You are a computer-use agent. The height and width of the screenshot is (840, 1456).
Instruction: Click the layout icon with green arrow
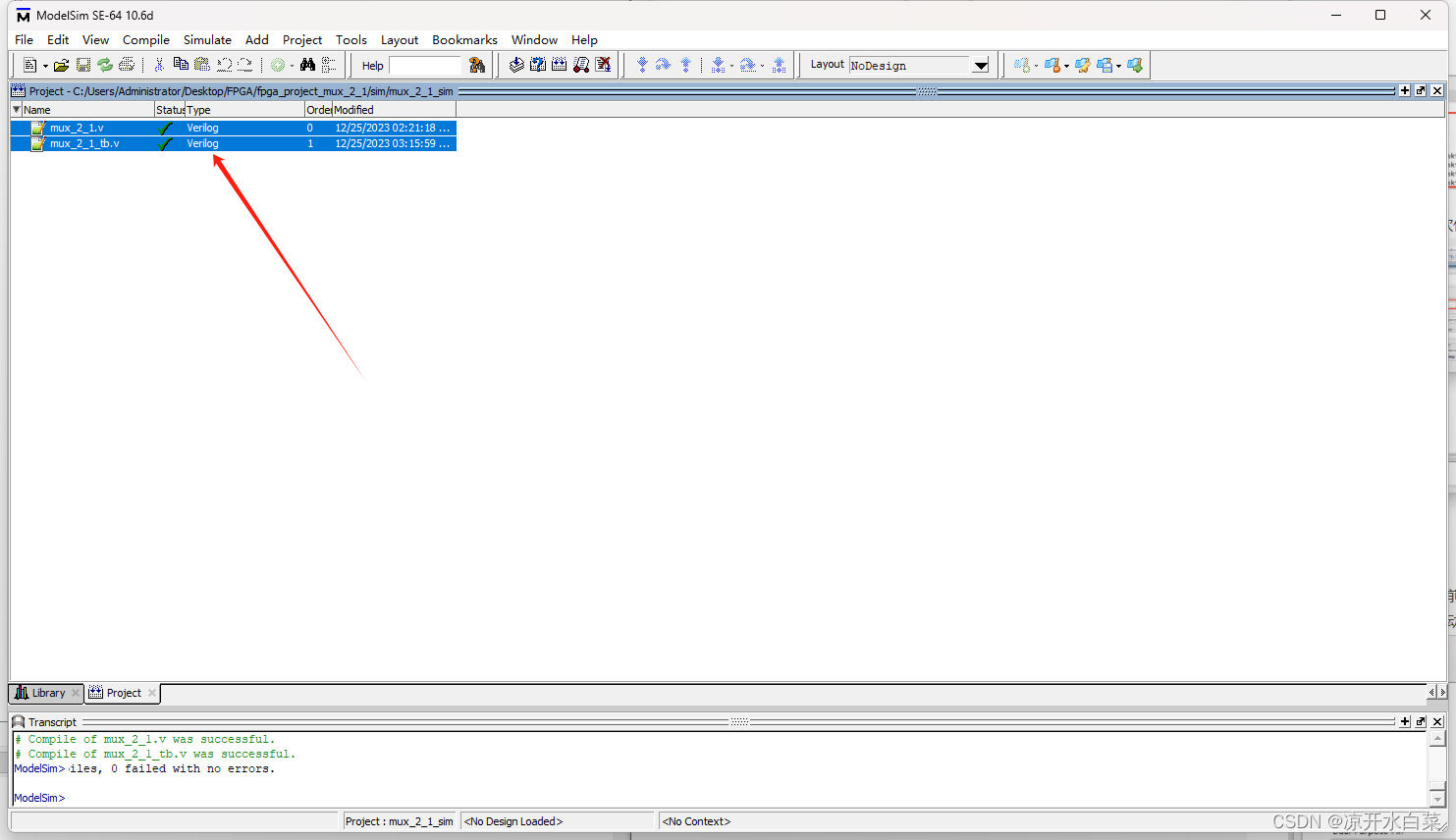point(1135,66)
